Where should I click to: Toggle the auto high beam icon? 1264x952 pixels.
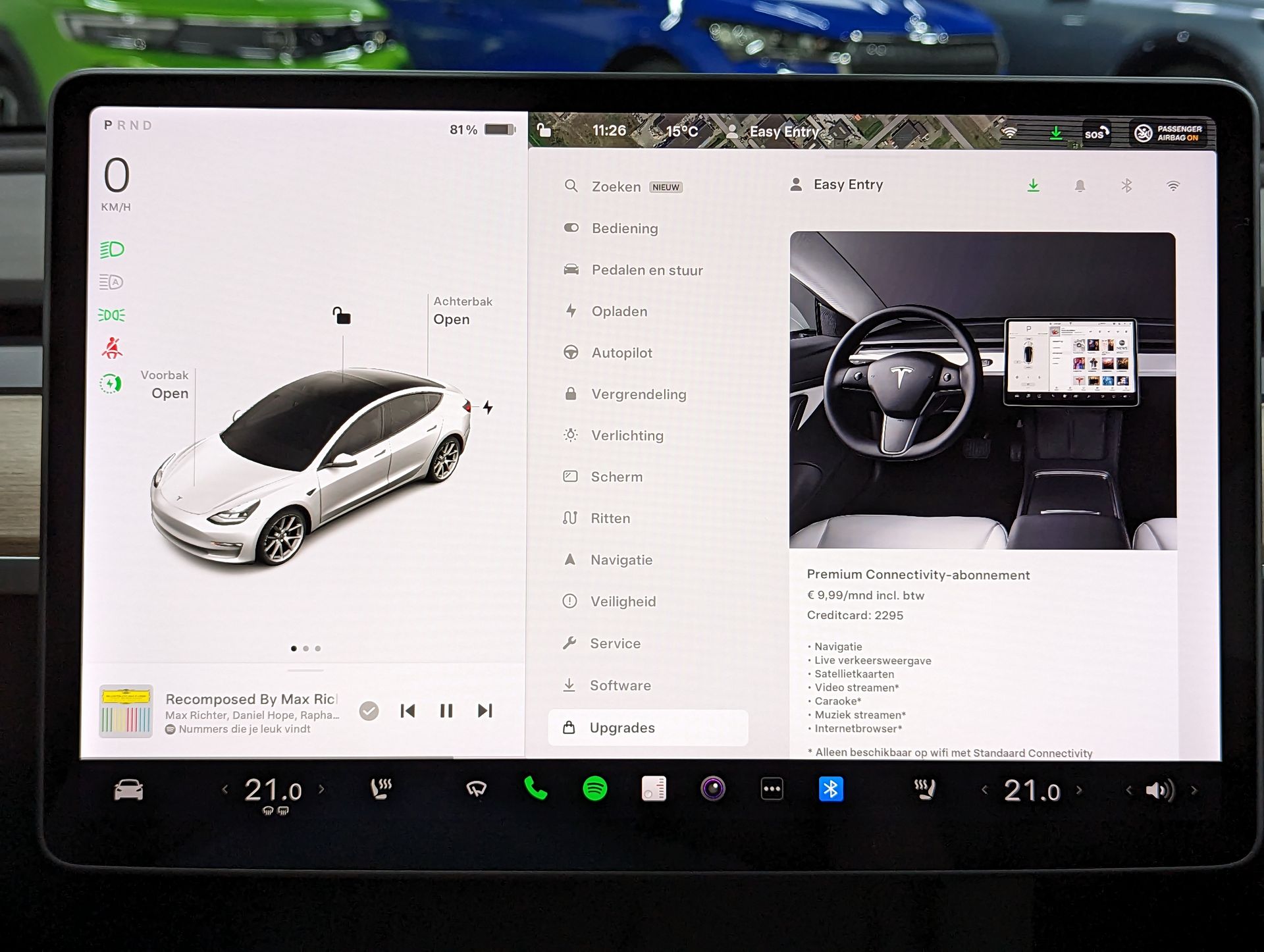pyautogui.click(x=111, y=282)
